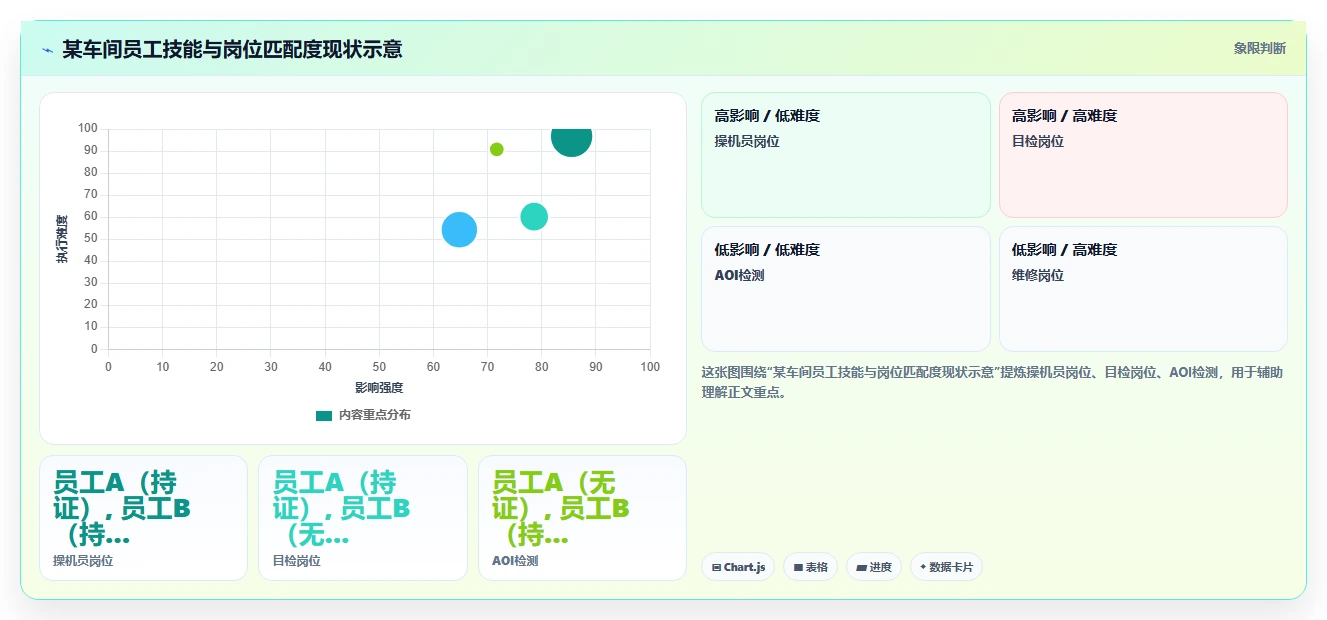Screen dimensions: 1327x620
Task: Open the 高影响 / 高难度 quadrant card
Action: pos(1143,155)
